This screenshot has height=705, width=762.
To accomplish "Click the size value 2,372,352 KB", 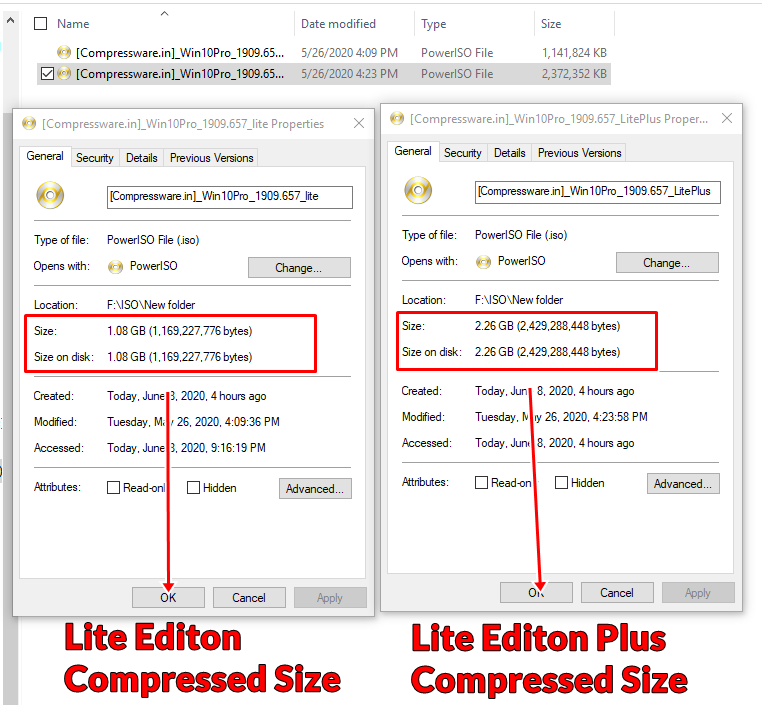I will click(x=574, y=74).
